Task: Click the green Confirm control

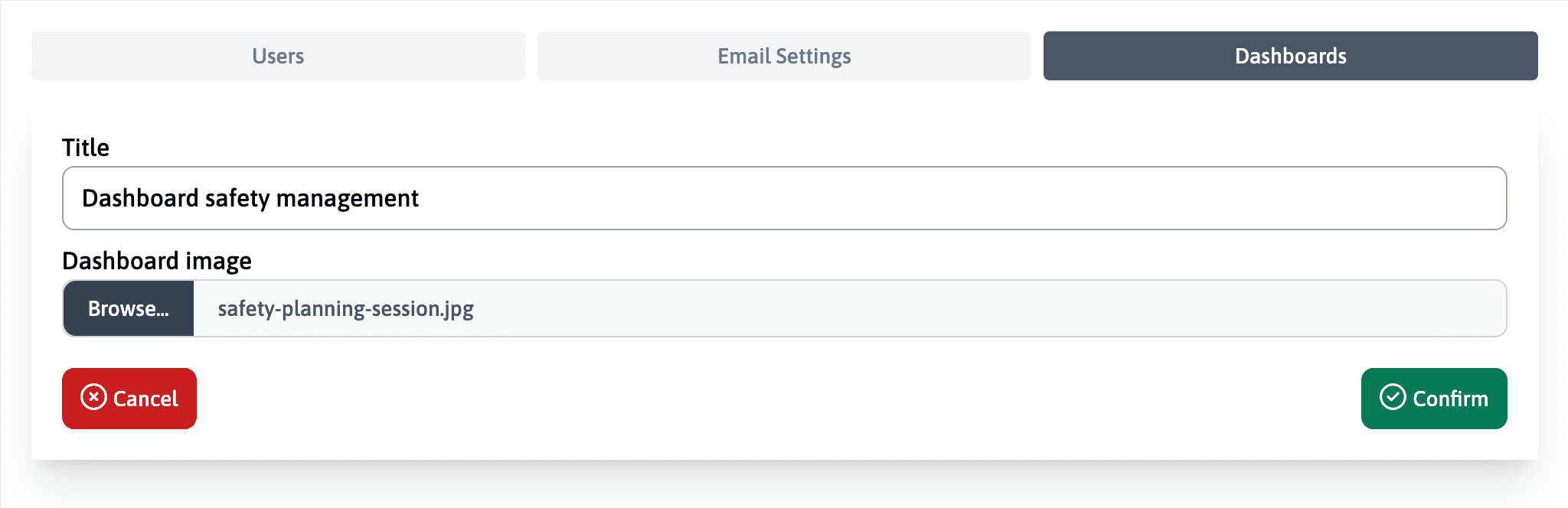Action: pyautogui.click(x=1434, y=398)
